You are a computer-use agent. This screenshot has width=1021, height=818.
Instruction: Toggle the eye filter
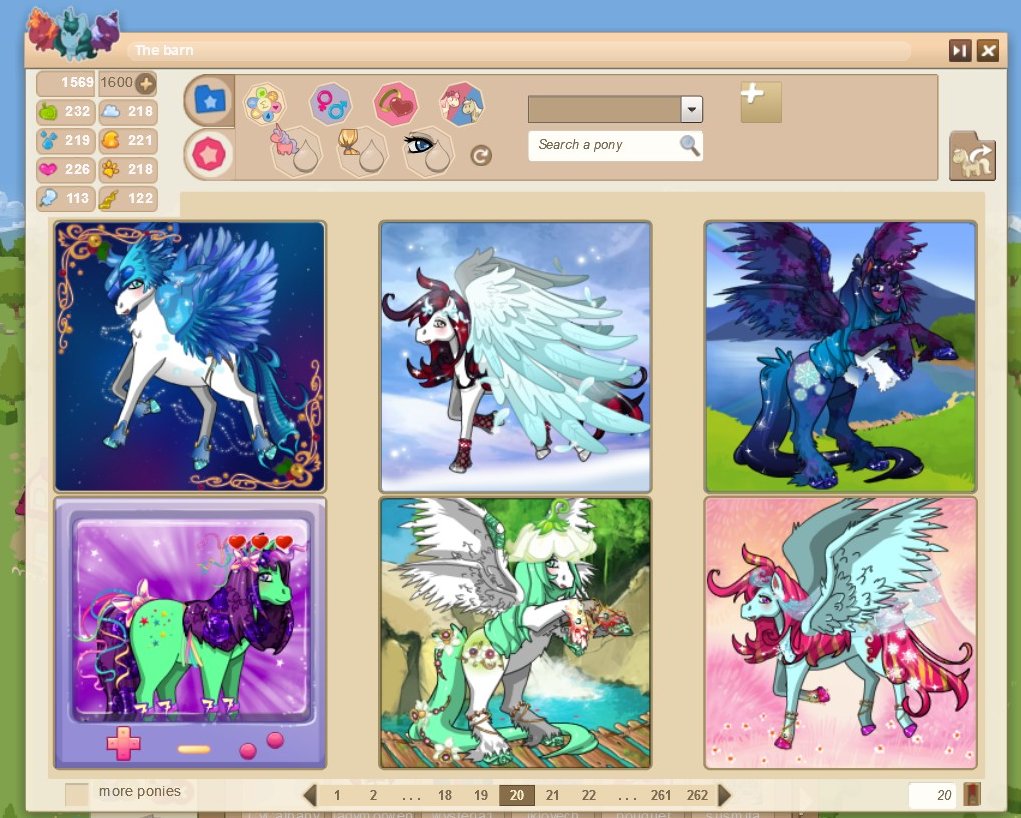pyautogui.click(x=428, y=151)
